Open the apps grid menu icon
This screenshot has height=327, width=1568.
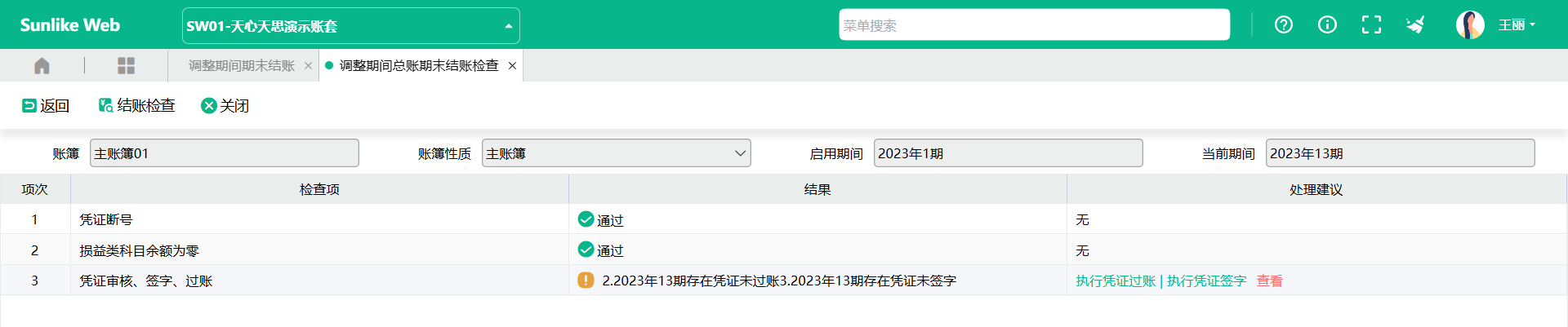click(126, 66)
